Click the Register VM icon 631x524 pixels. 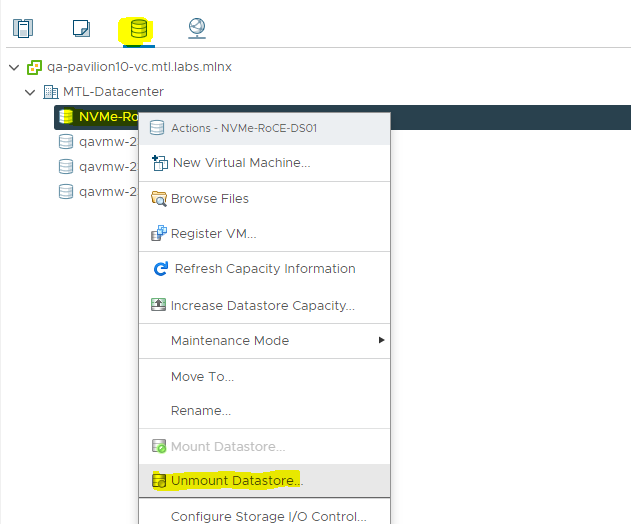coord(159,233)
